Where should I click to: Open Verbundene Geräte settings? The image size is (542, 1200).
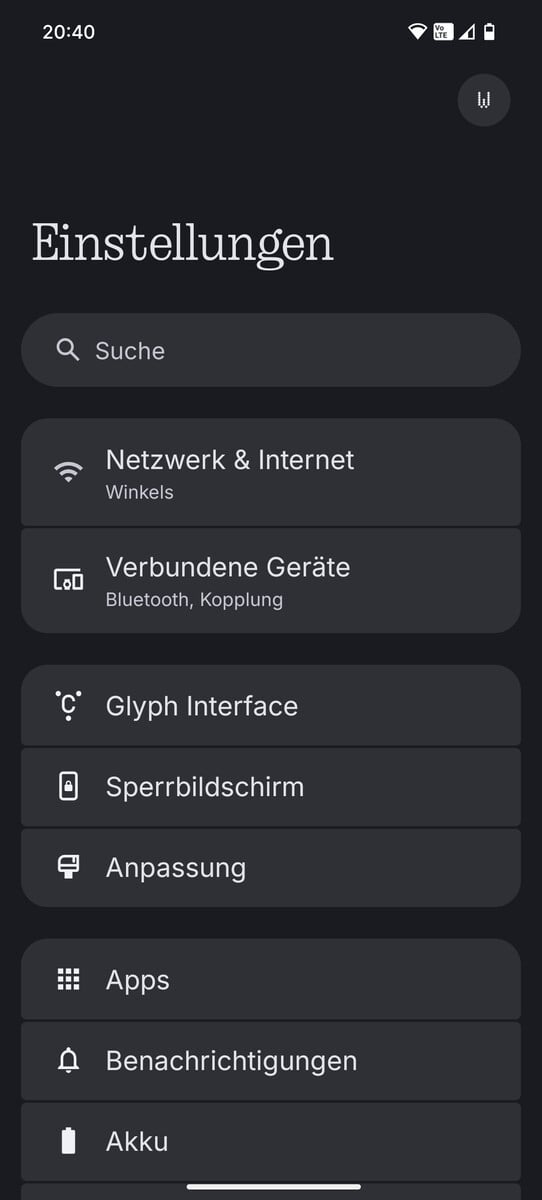[x=271, y=580]
